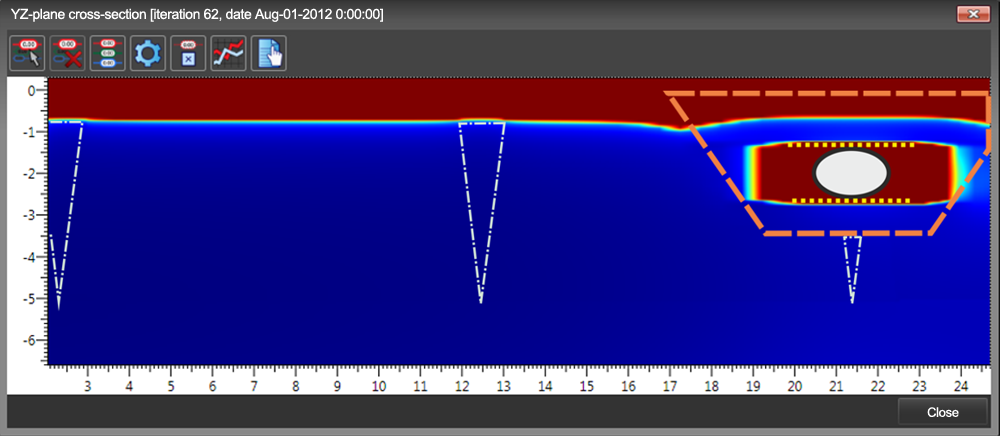Click the delete contour labels icon
This screenshot has height=436, width=1000.
(68, 54)
